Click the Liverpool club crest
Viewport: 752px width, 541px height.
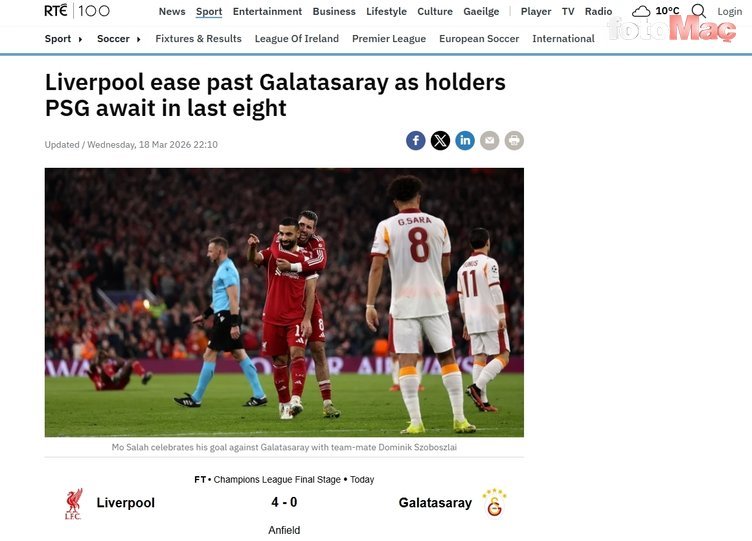73,504
